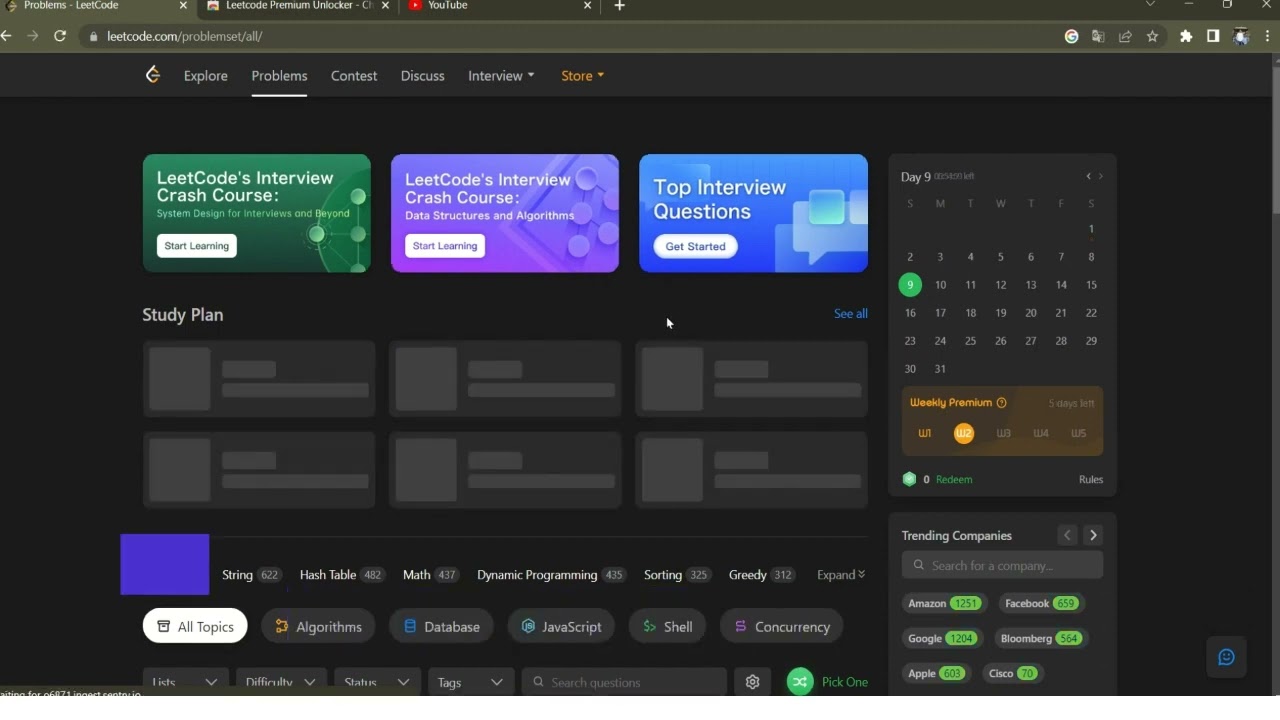Click the browser reload icon
The height and width of the screenshot is (720, 1280).
pos(60,36)
